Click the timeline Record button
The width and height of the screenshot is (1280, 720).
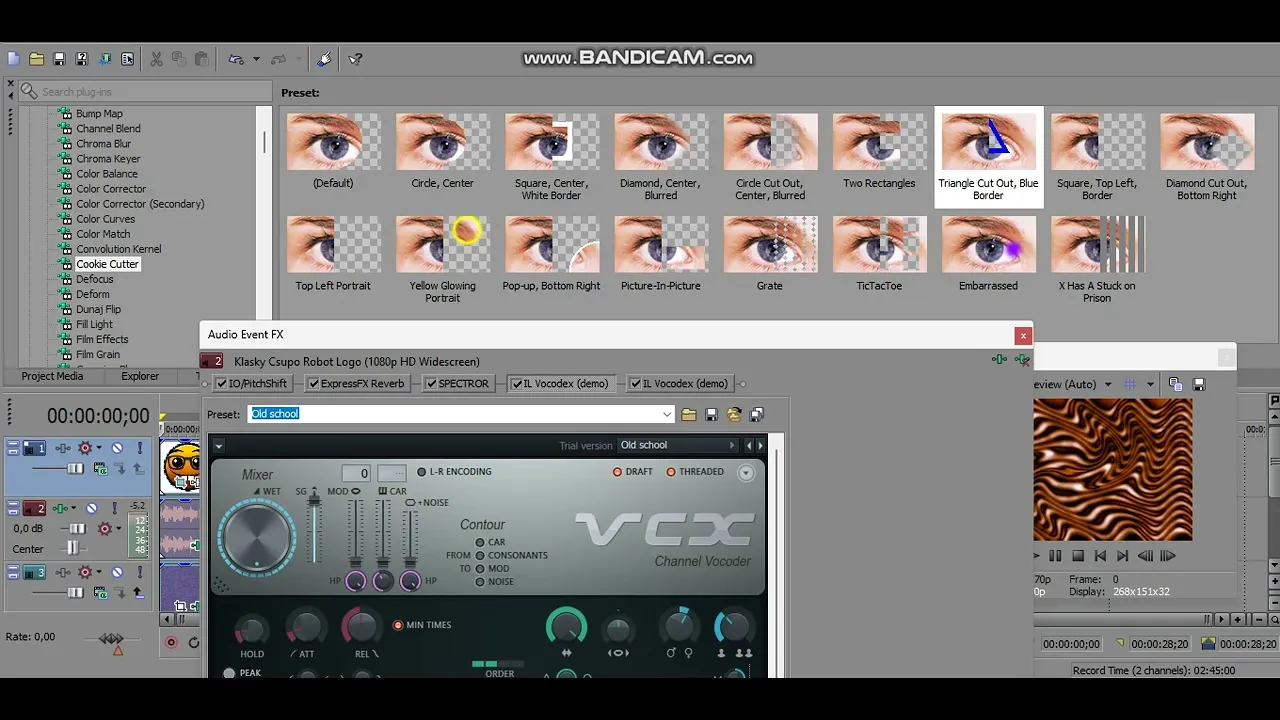coord(171,643)
